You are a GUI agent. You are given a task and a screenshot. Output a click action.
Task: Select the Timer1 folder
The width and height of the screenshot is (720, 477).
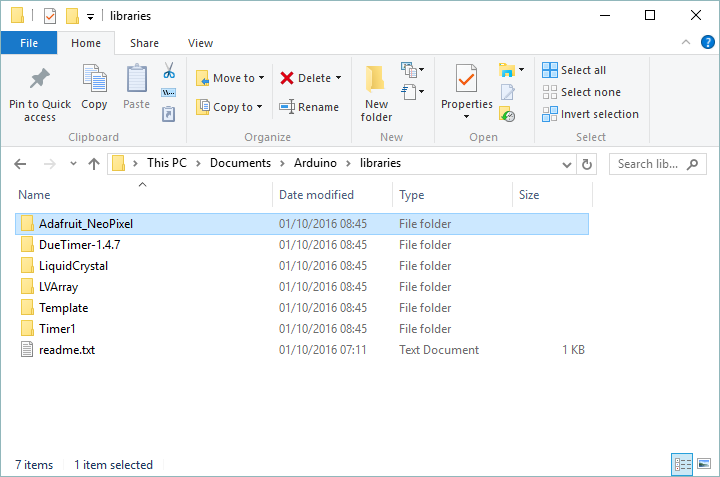click(302, 329)
